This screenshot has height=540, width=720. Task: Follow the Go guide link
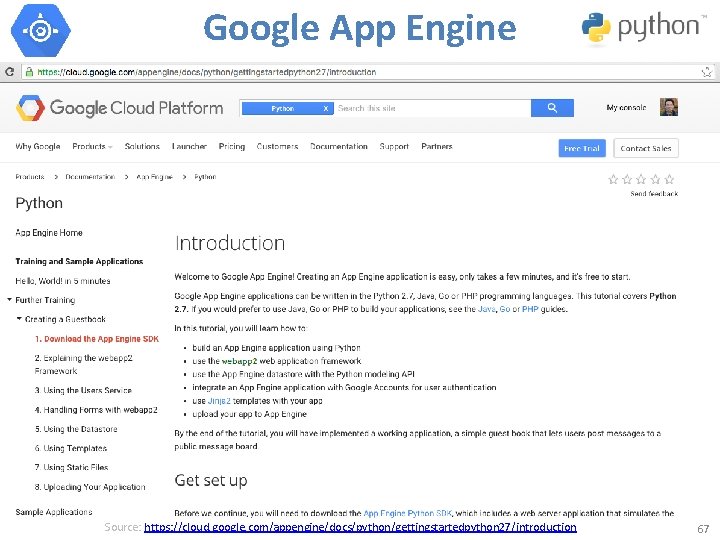click(505, 309)
